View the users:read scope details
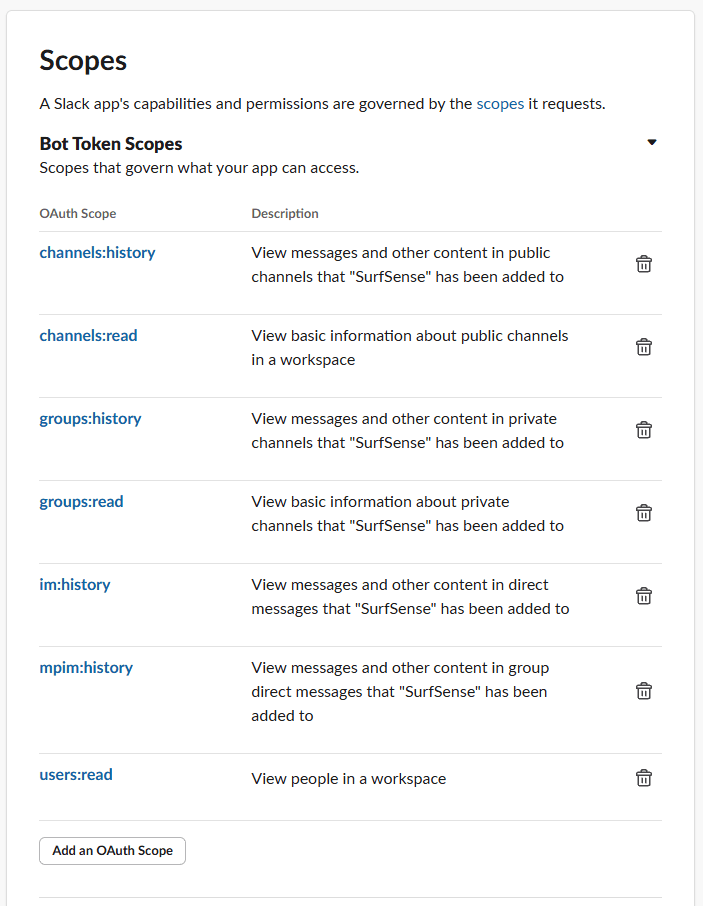This screenshot has height=906, width=703. pyautogui.click(x=76, y=774)
